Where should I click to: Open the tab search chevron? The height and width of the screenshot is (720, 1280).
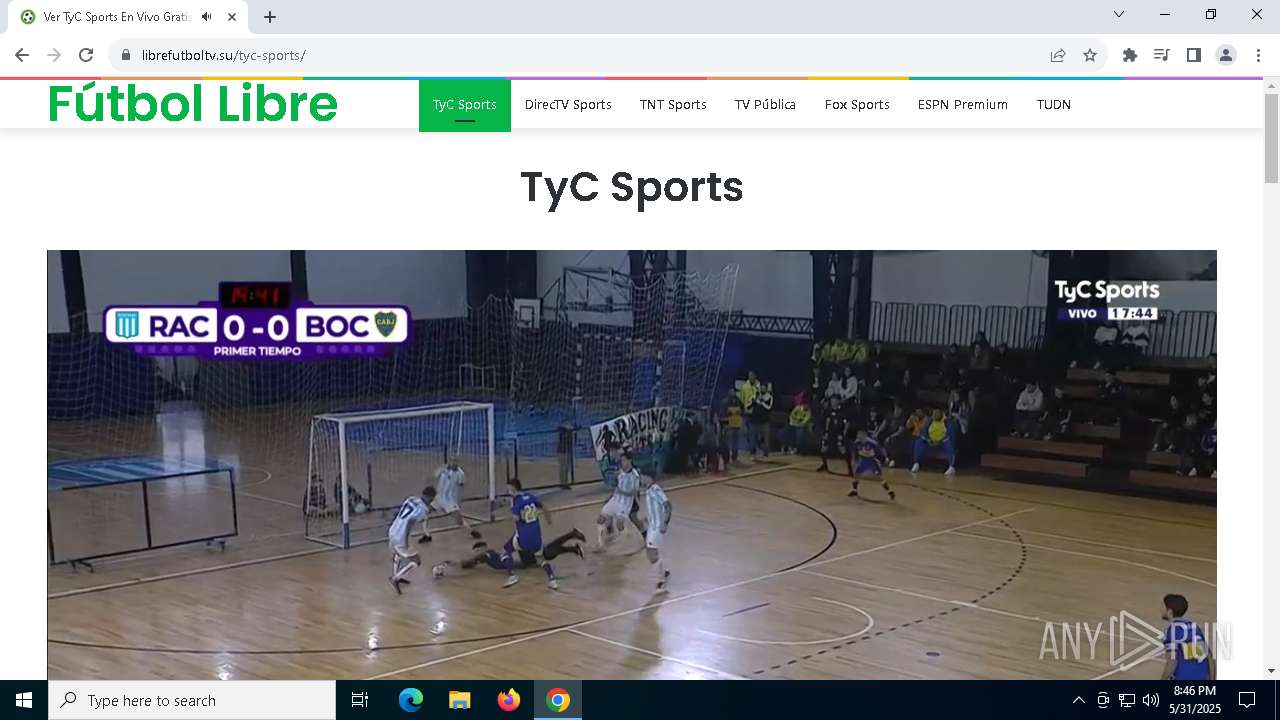click(1119, 14)
